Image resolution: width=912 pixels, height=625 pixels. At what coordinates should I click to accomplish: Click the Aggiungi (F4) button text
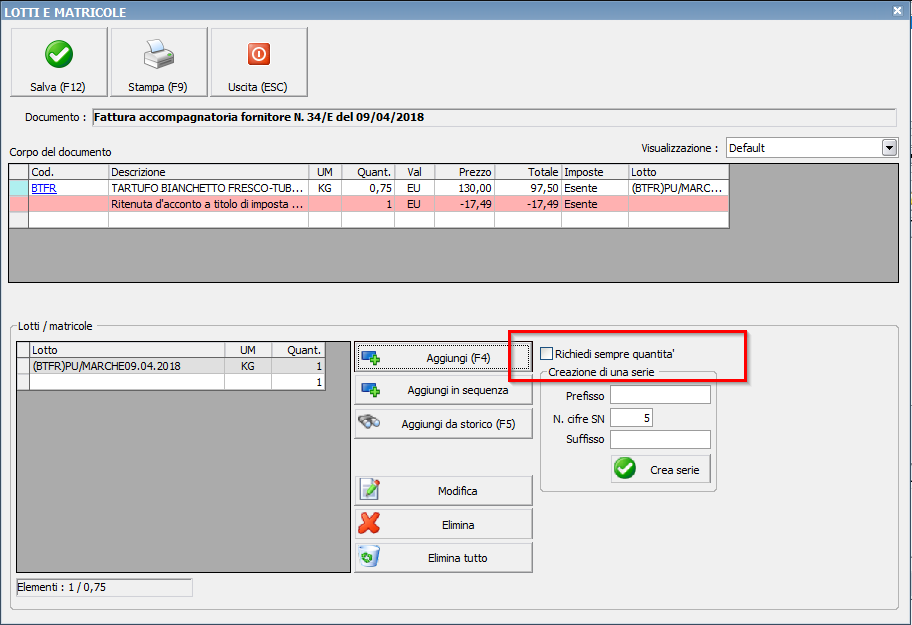click(458, 358)
